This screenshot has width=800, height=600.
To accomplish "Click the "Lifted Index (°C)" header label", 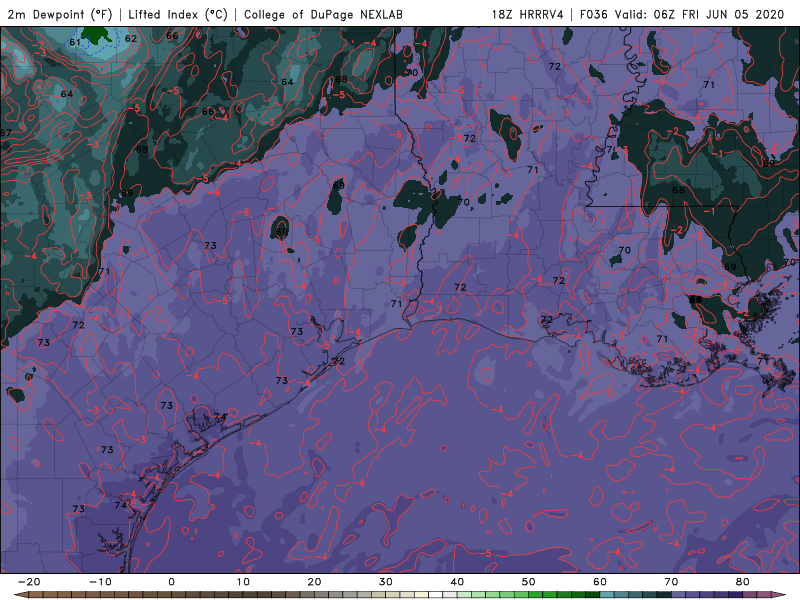I will tap(178, 15).
